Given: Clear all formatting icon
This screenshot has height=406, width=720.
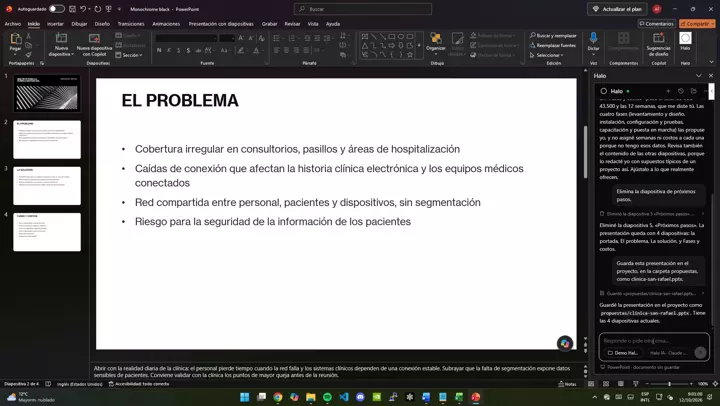Looking at the screenshot, I should (x=261, y=38).
